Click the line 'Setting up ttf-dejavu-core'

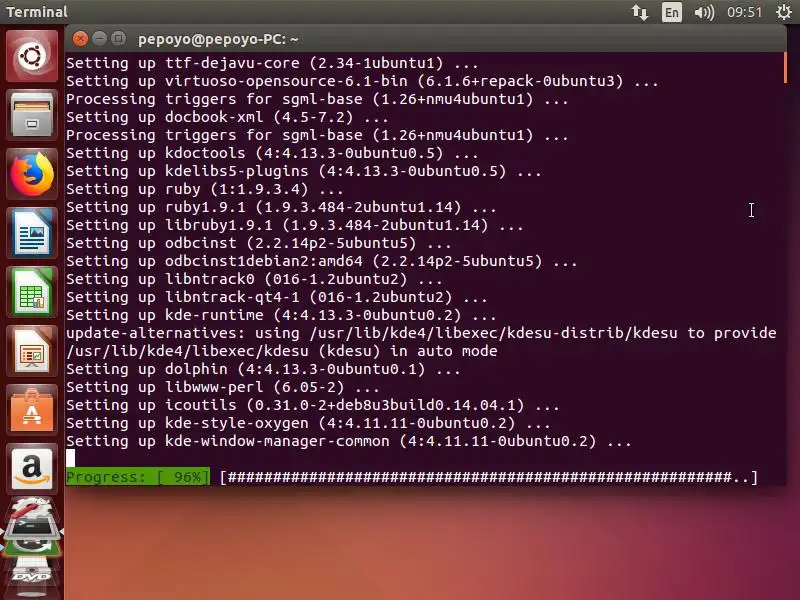coord(272,63)
